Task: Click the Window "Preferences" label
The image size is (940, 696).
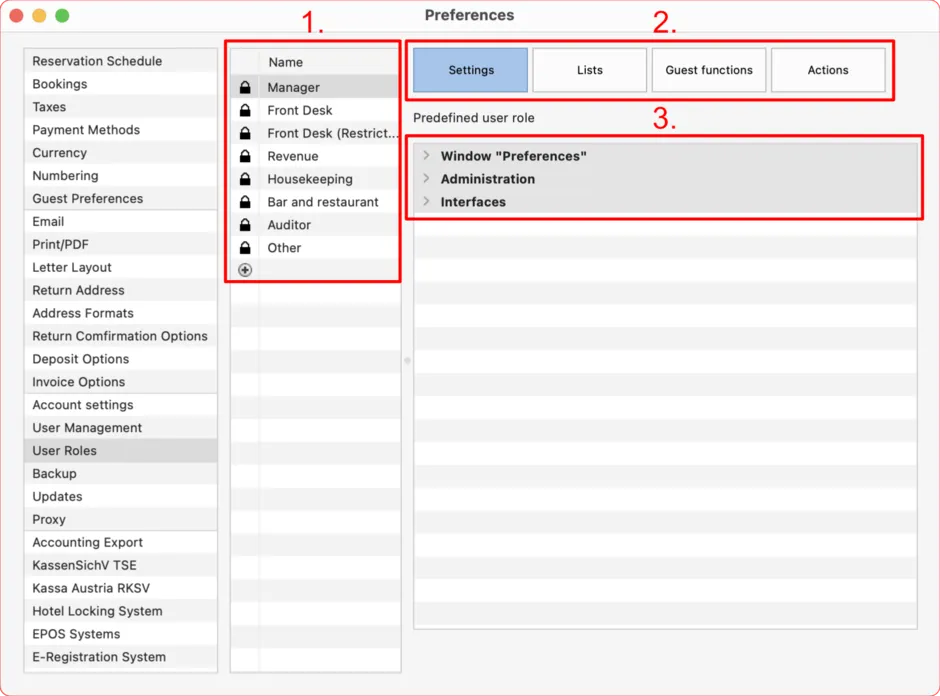Action: click(514, 156)
